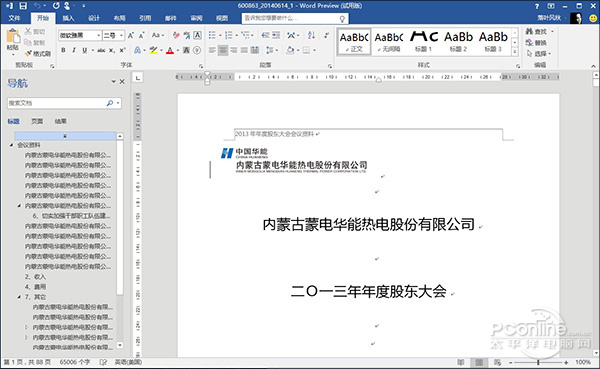
Task: Click the distributed alignment icon
Action: pos(254,50)
